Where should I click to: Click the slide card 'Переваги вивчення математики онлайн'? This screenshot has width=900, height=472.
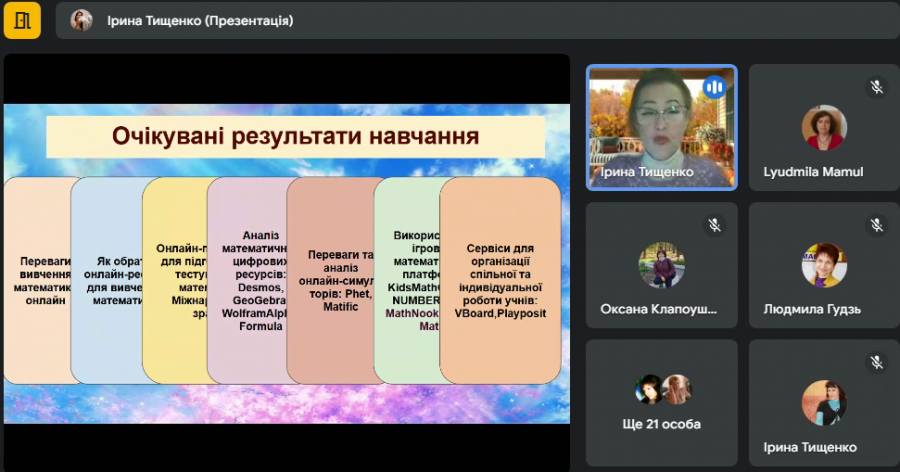pos(37,280)
